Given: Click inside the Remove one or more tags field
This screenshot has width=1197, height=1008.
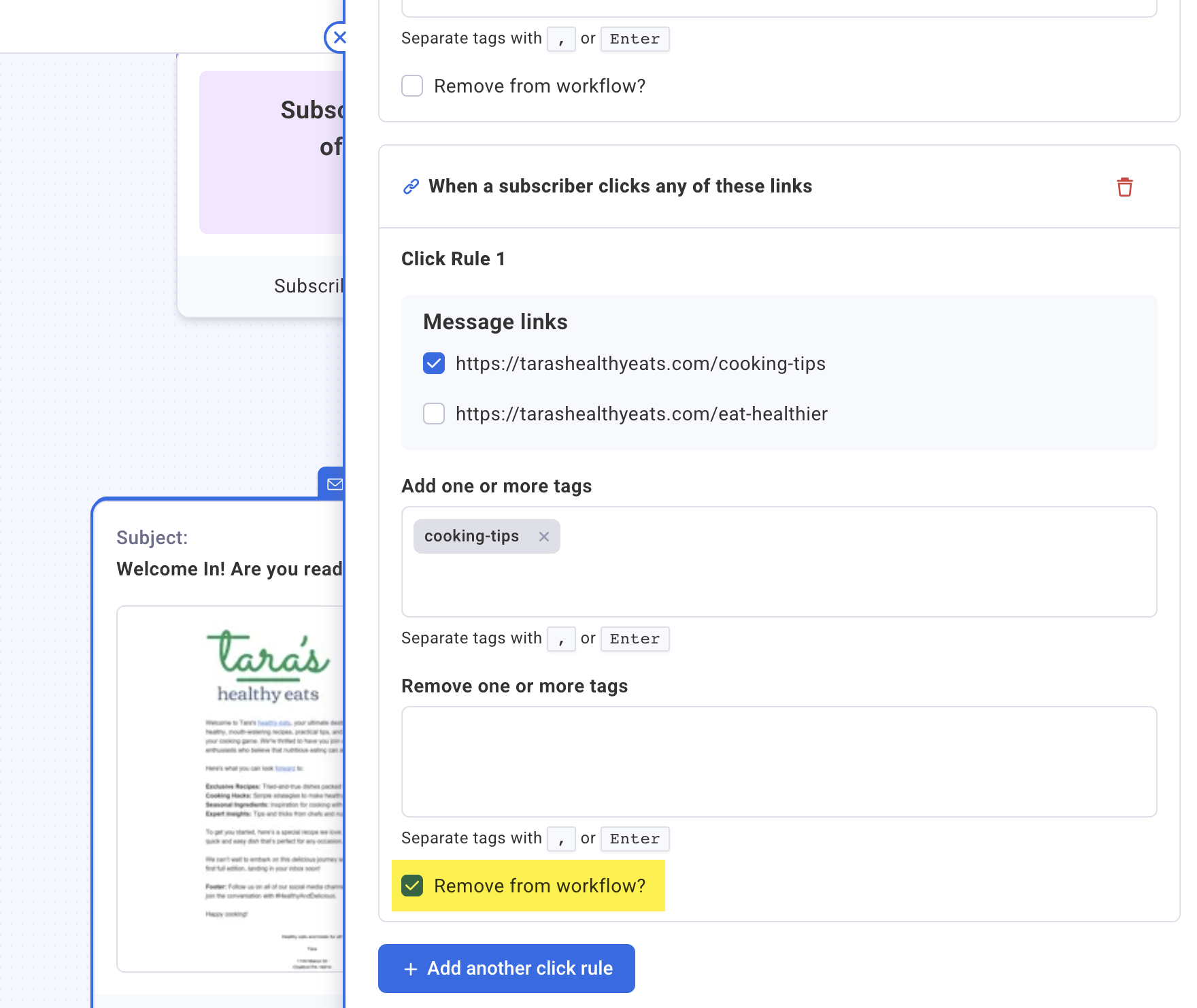Looking at the screenshot, I should 779,760.
